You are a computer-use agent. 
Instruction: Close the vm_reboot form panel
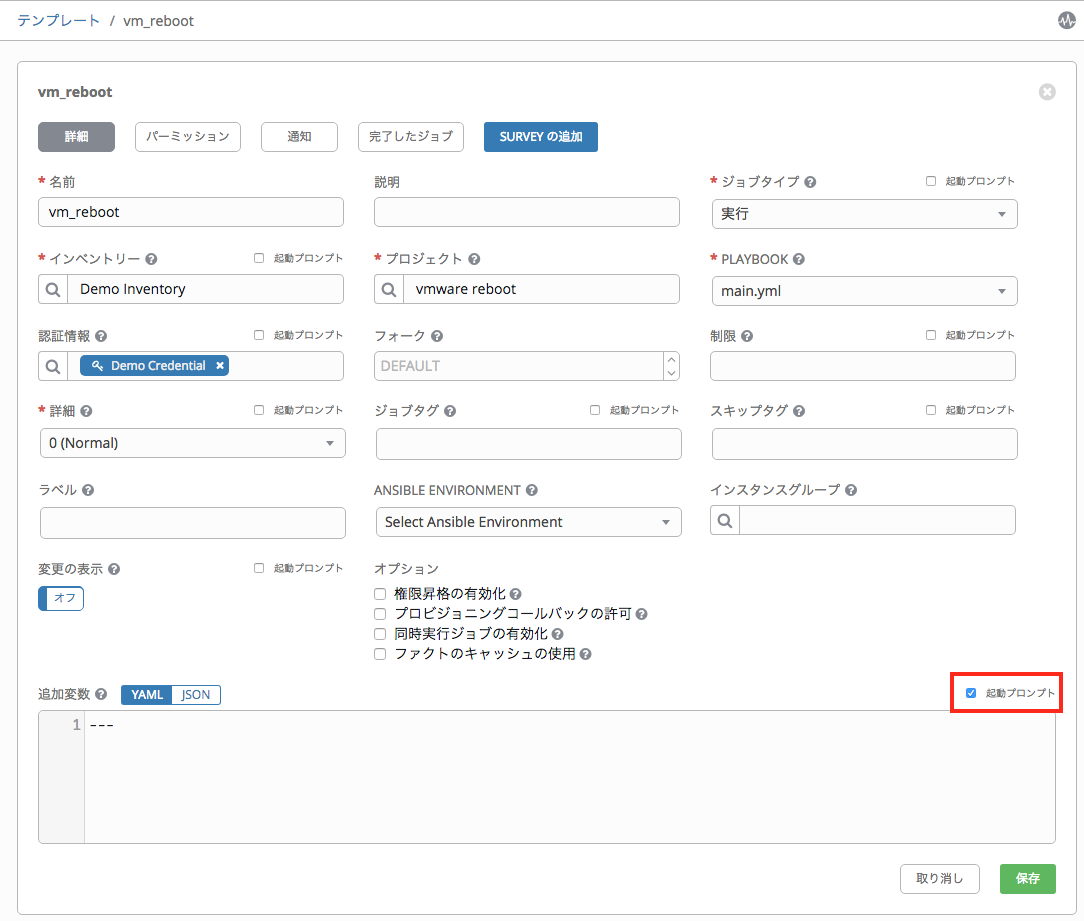(1047, 92)
